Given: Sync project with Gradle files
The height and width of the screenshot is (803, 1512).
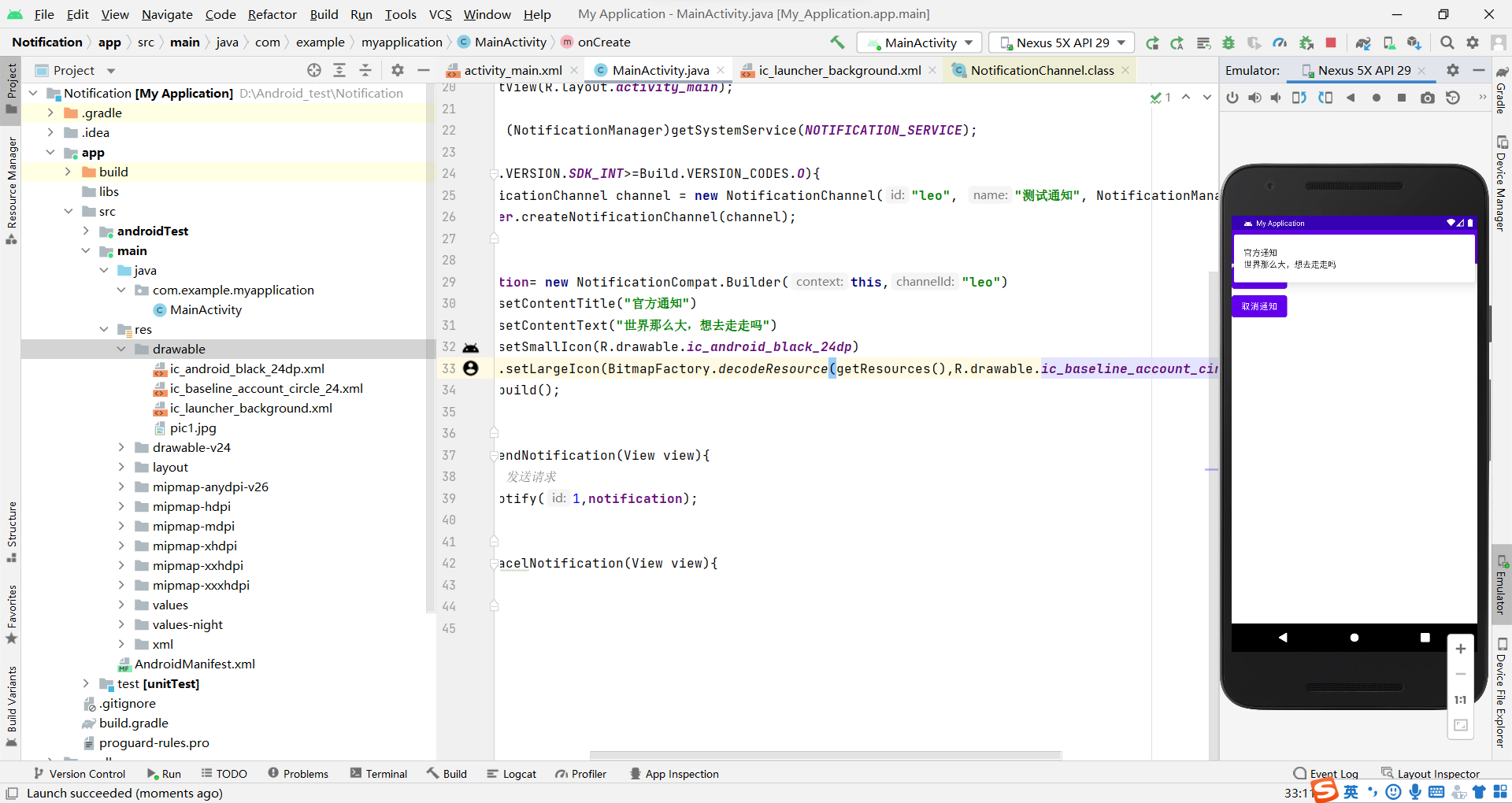Looking at the screenshot, I should coord(1362,43).
